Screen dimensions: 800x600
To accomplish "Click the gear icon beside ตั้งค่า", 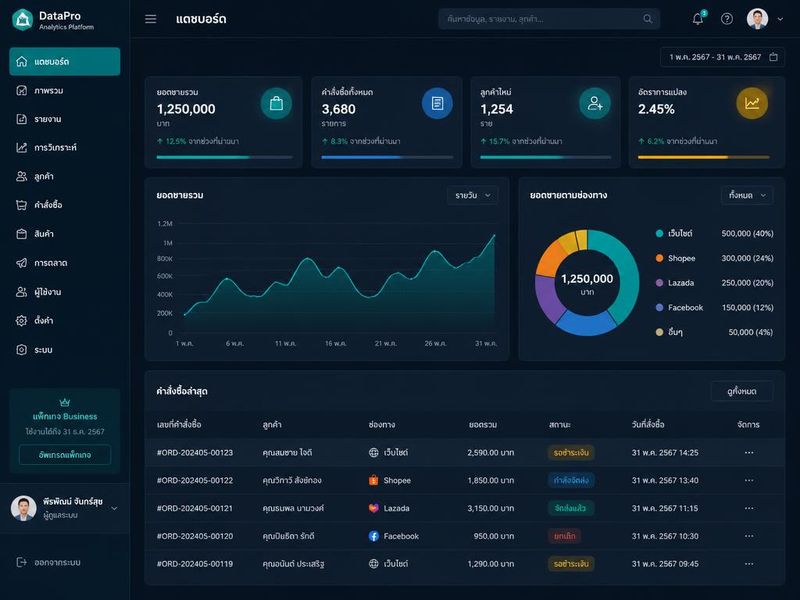I will [21, 321].
